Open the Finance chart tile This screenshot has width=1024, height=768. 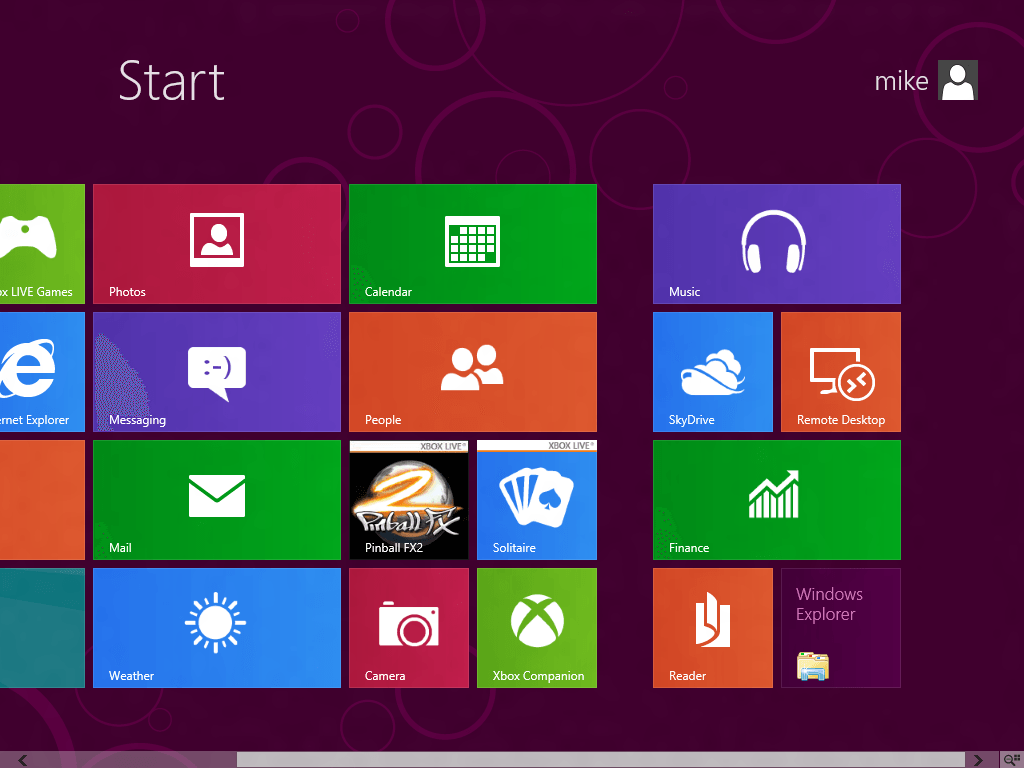[776, 499]
